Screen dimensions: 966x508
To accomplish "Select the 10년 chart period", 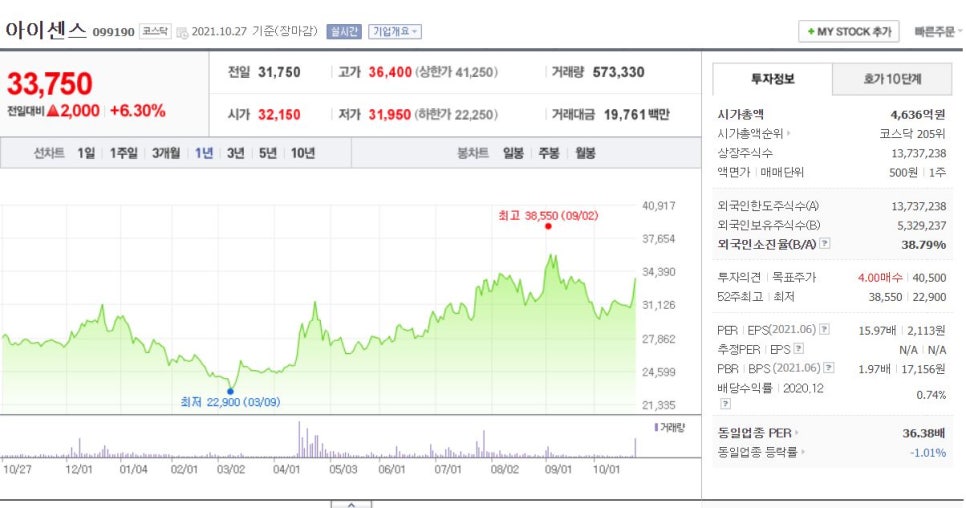I will pyautogui.click(x=302, y=153).
